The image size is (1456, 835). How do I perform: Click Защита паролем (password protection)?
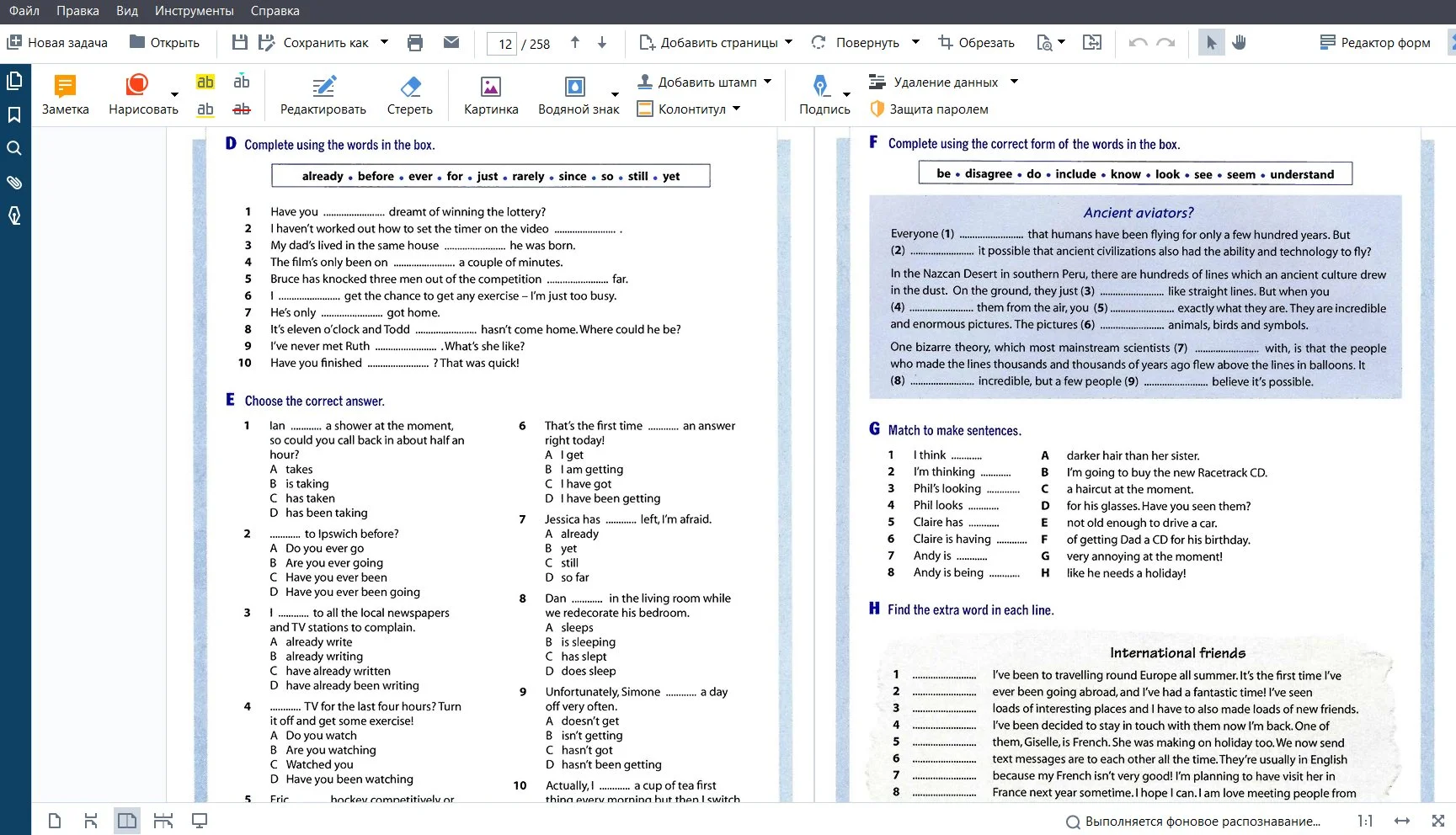[x=929, y=109]
